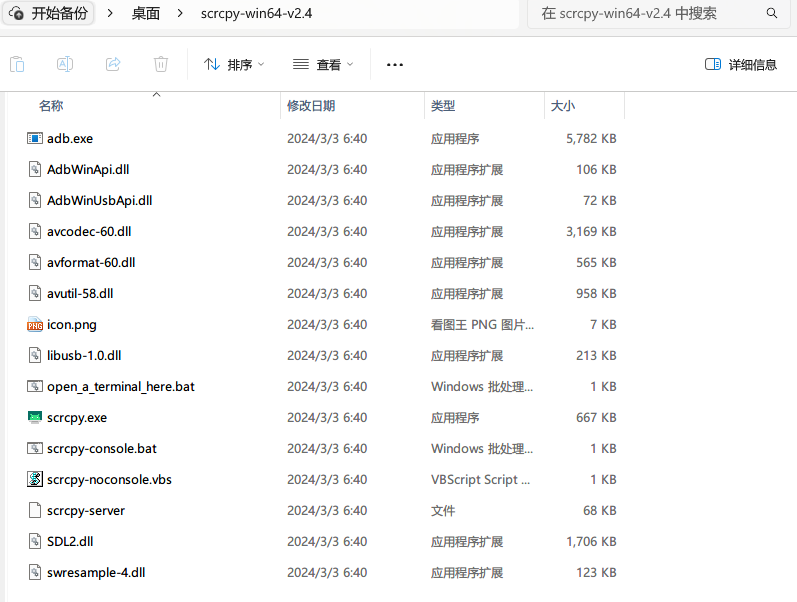Select the scrcpy-noconsole.vbs script icon
Viewport: 797px width, 602px height.
click(x=35, y=479)
